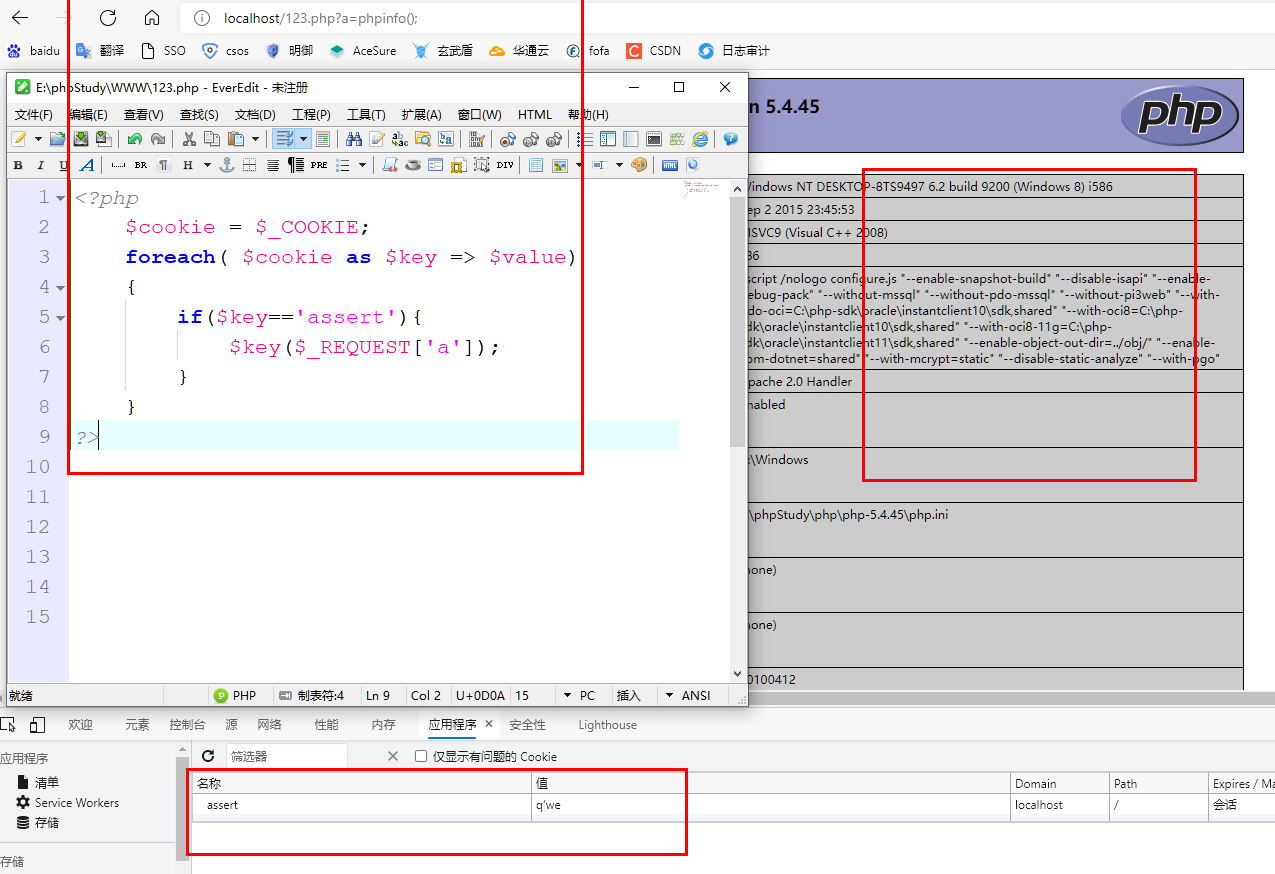Open ANSI encoding dropdown in status bar

click(669, 695)
